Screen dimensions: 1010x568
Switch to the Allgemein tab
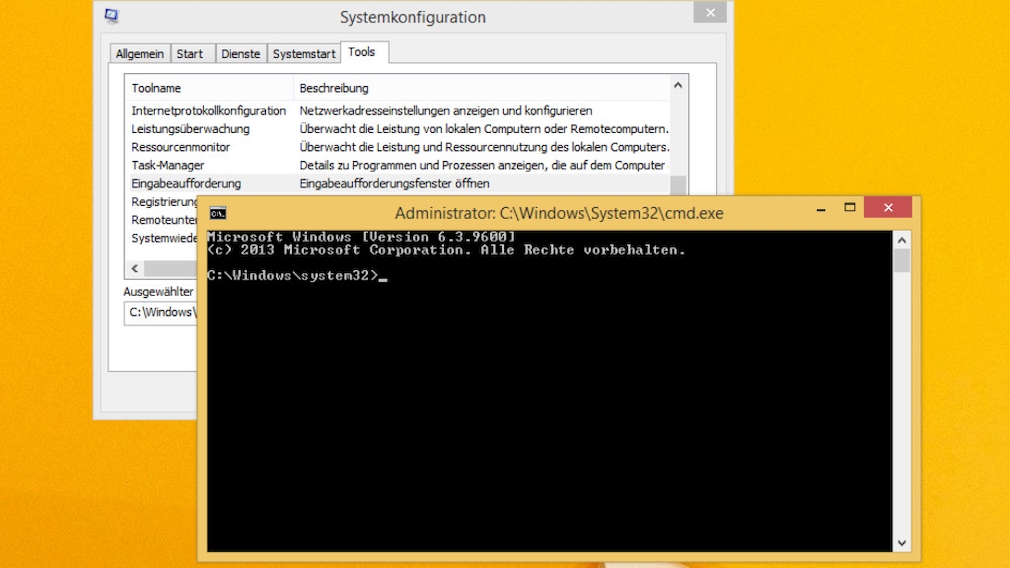pyautogui.click(x=139, y=54)
